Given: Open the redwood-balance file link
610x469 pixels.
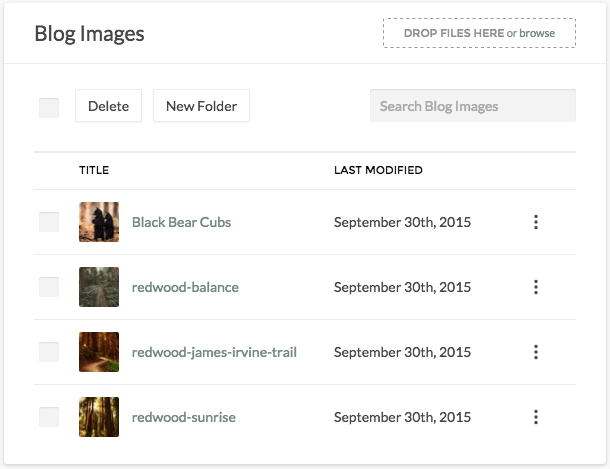Looking at the screenshot, I should point(185,287).
